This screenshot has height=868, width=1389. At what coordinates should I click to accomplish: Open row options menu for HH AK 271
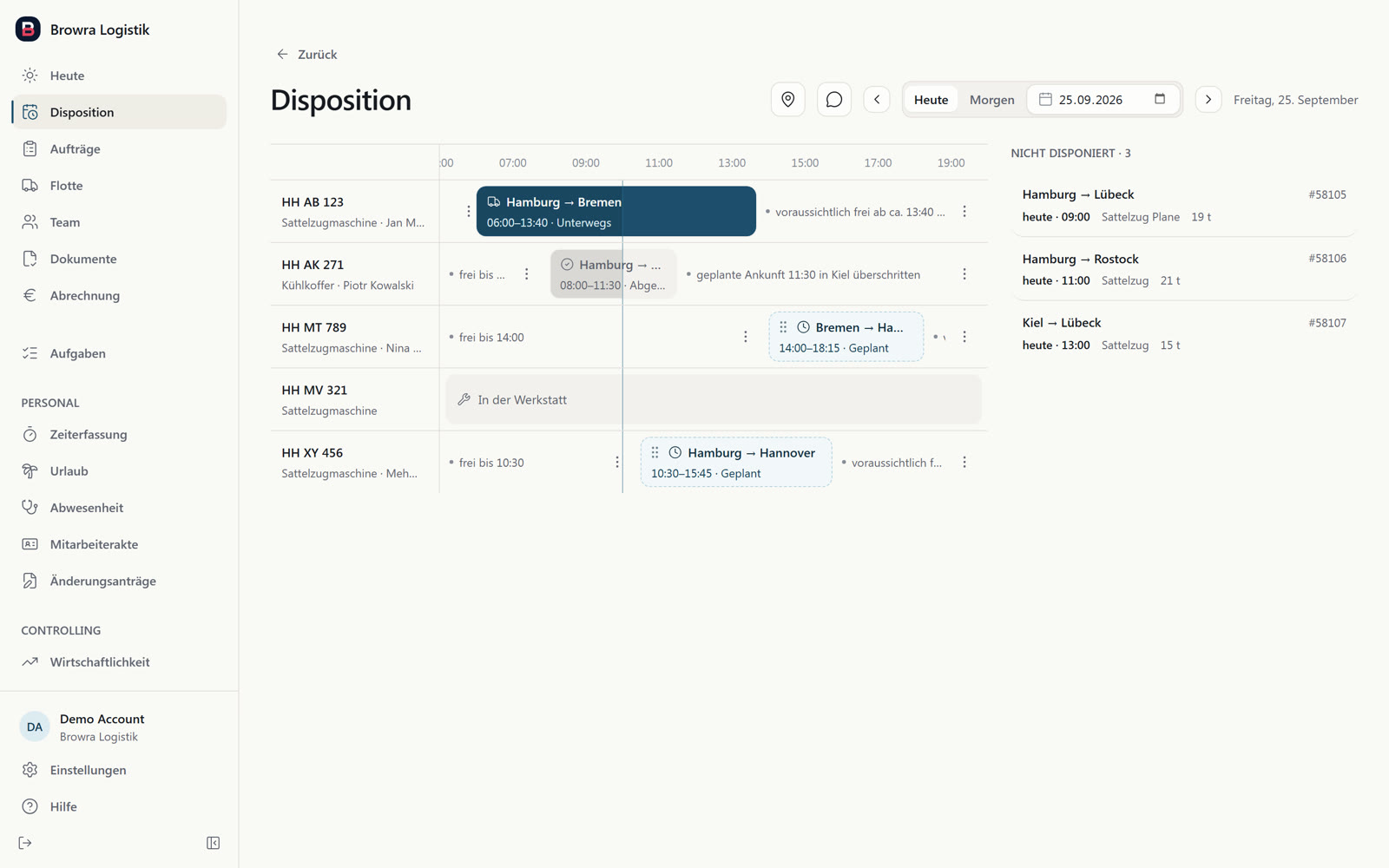[964, 274]
